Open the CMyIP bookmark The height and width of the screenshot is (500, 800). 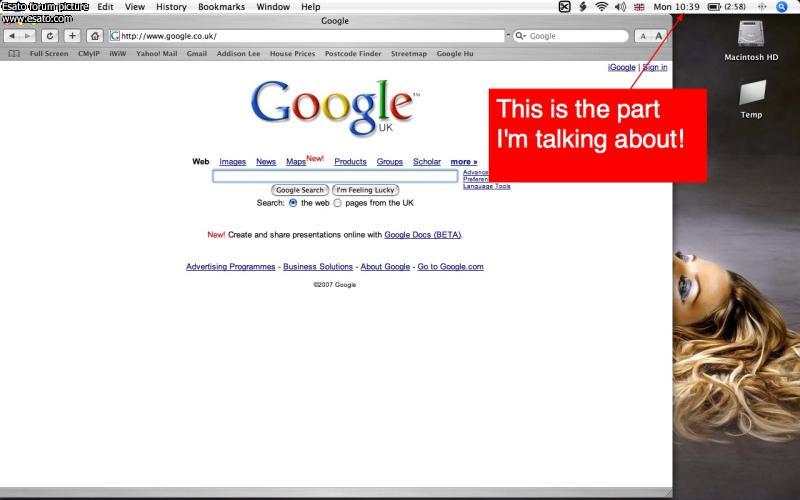pyautogui.click(x=89, y=54)
